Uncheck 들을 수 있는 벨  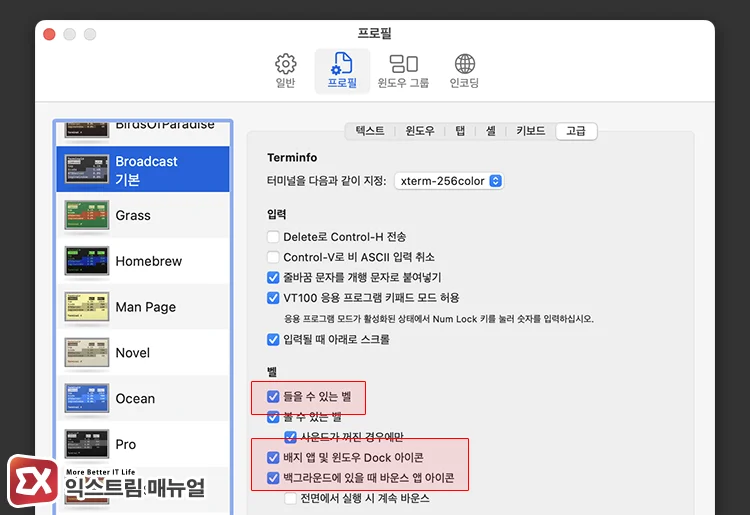point(273,396)
